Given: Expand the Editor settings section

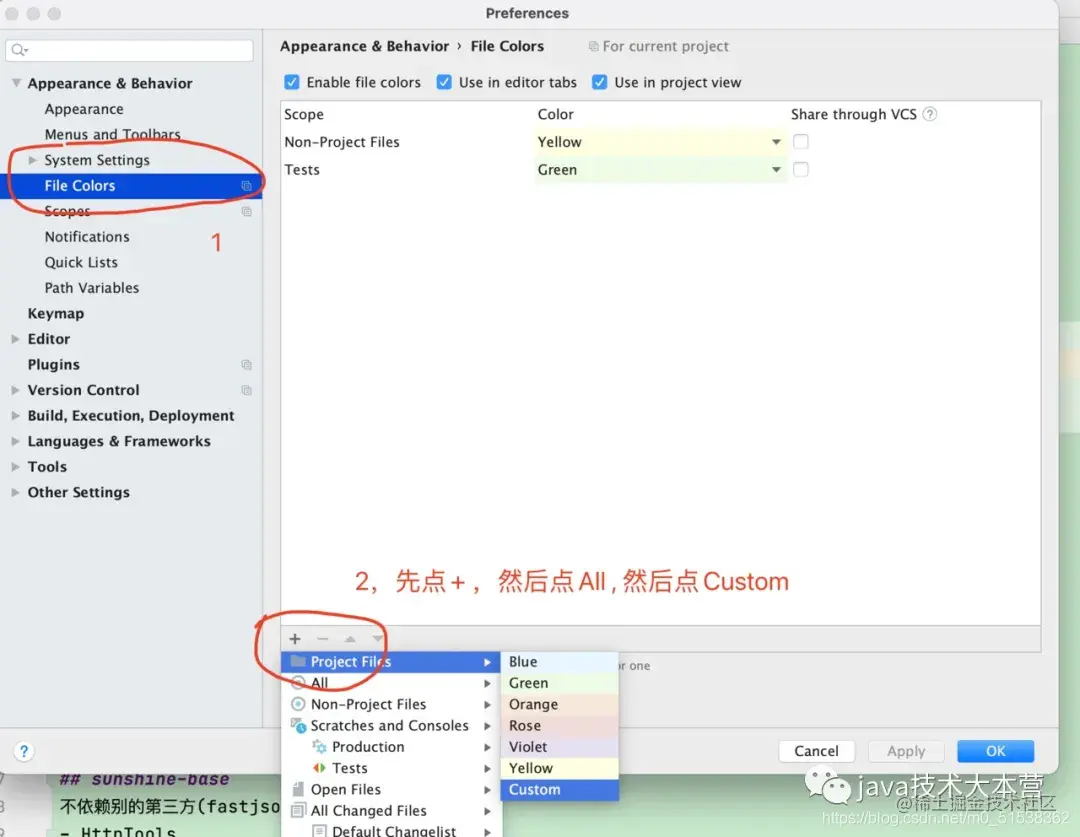Looking at the screenshot, I should [15, 339].
